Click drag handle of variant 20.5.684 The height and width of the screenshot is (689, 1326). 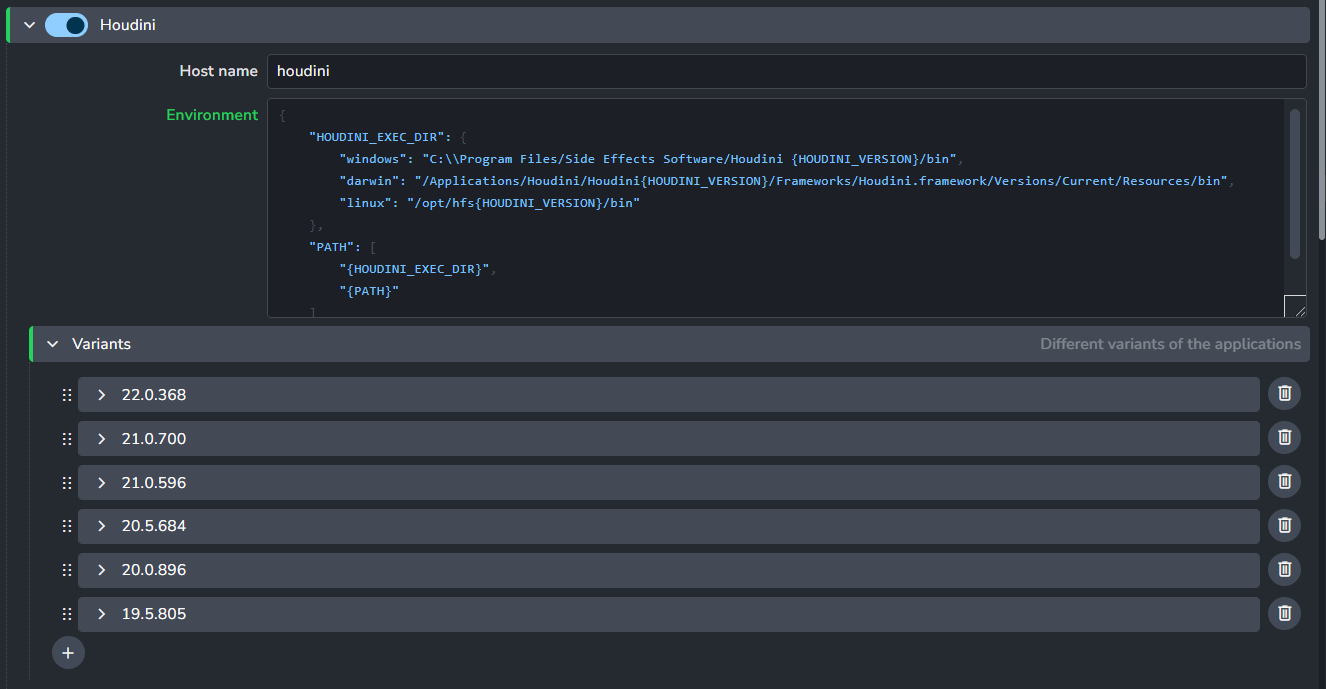tap(67, 526)
